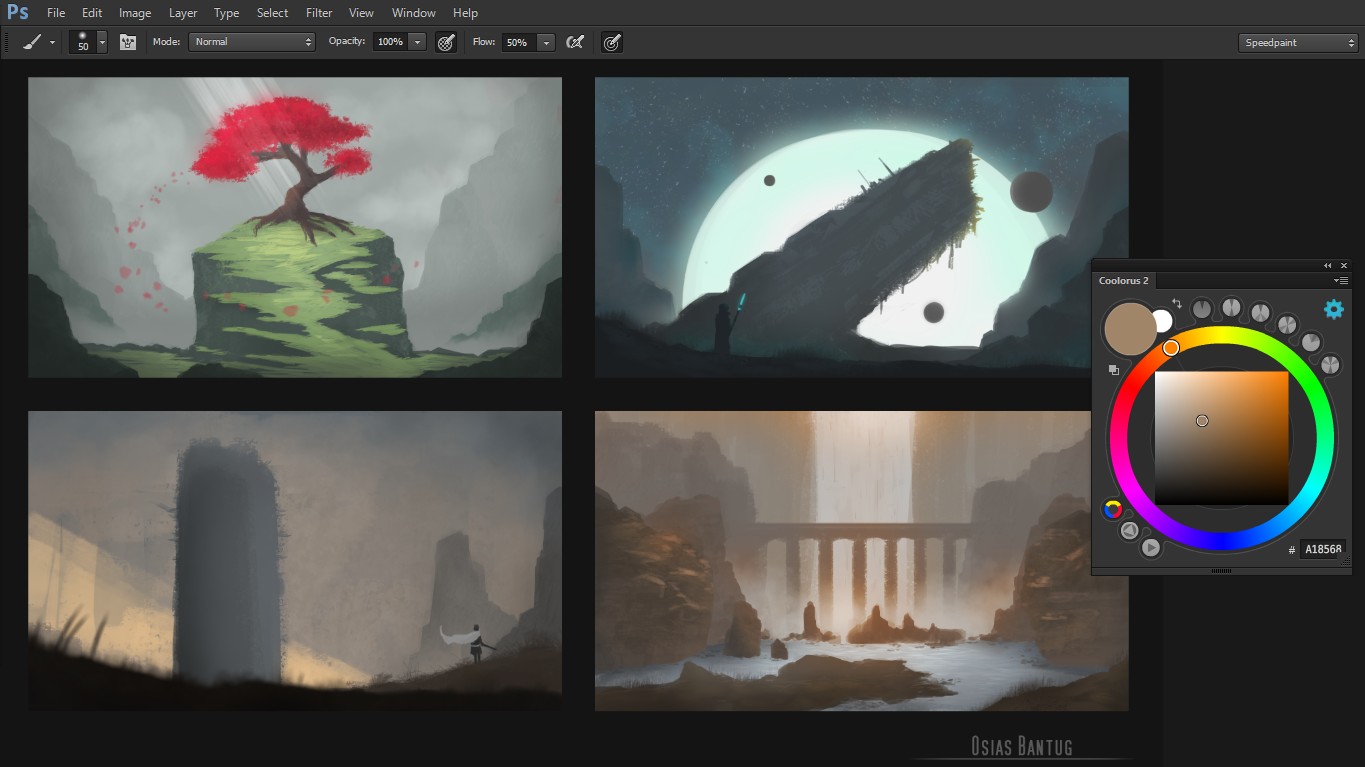Image resolution: width=1365 pixels, height=767 pixels.
Task: Open Coolorus settings gear
Action: [x=1333, y=310]
